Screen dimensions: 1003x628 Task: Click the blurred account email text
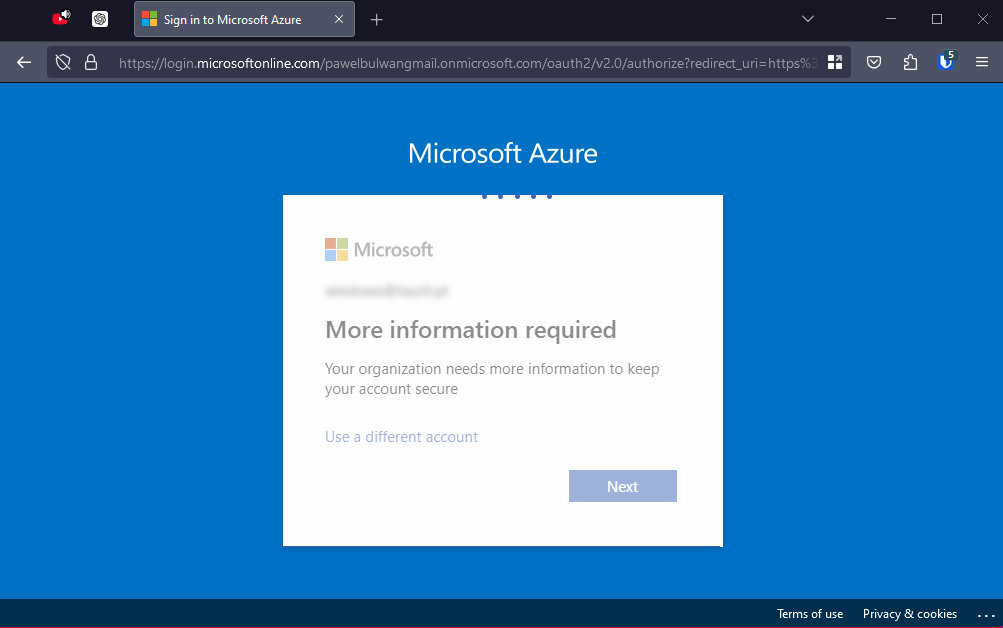point(387,291)
